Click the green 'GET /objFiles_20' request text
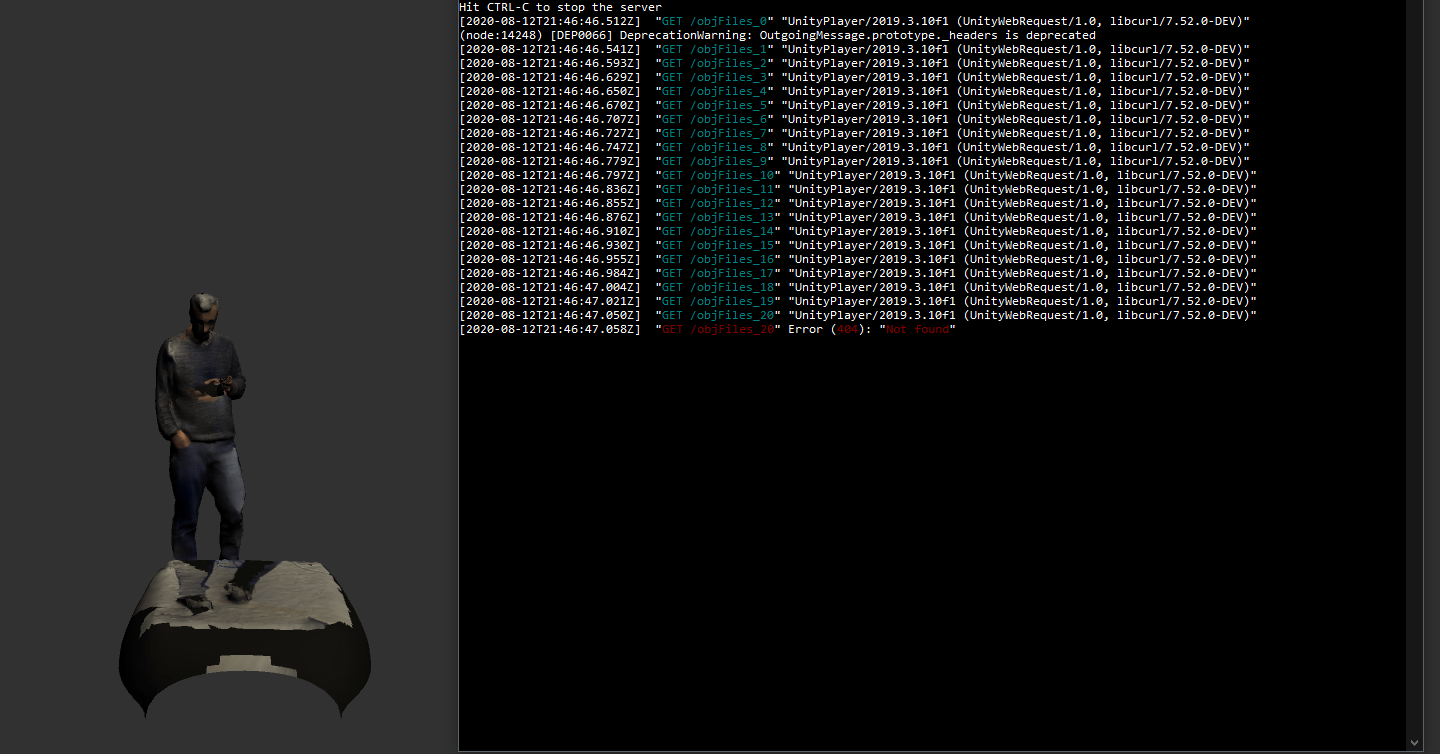 pos(718,315)
